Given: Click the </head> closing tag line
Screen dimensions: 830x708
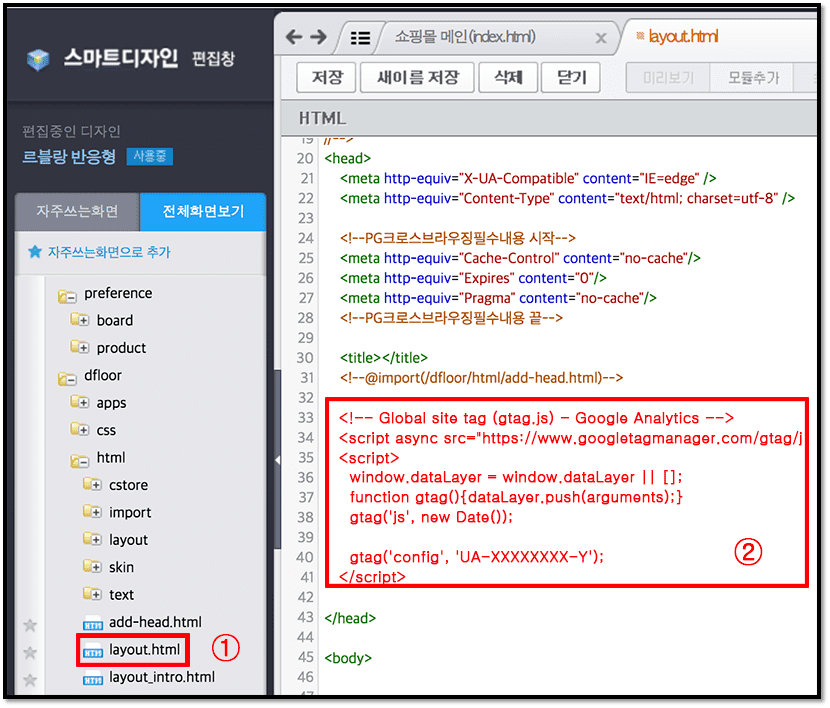Looking at the screenshot, I should pos(350,618).
